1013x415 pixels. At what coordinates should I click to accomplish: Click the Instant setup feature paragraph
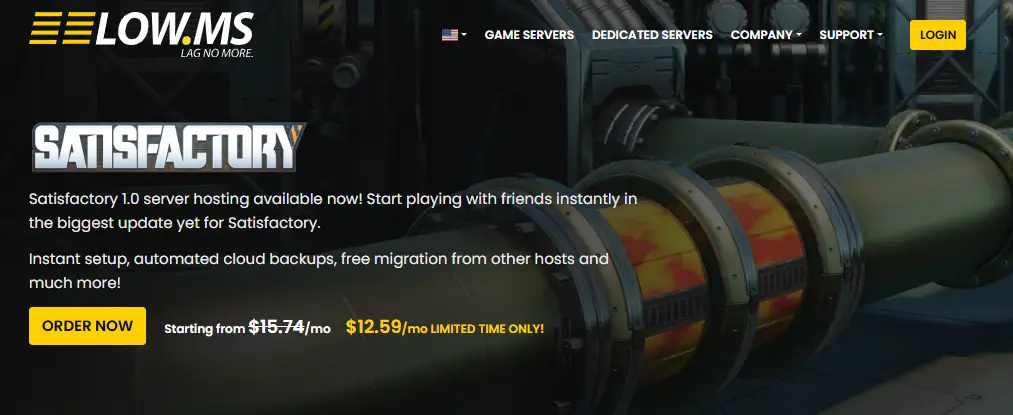click(x=319, y=271)
